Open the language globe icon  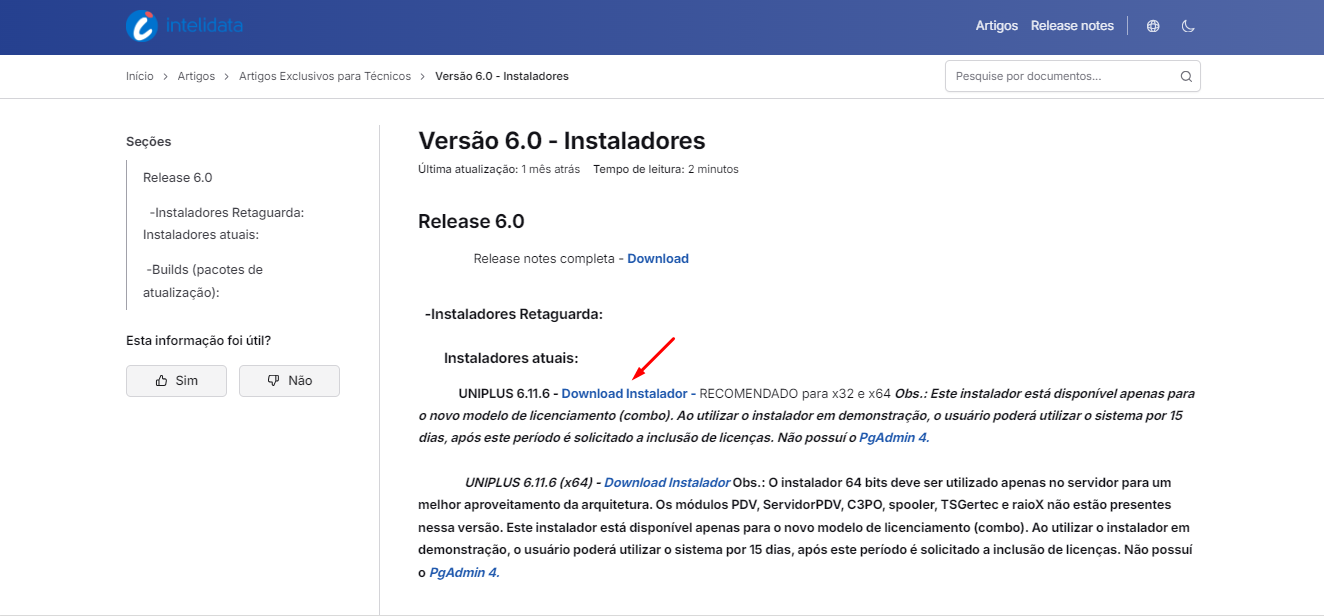click(1153, 26)
